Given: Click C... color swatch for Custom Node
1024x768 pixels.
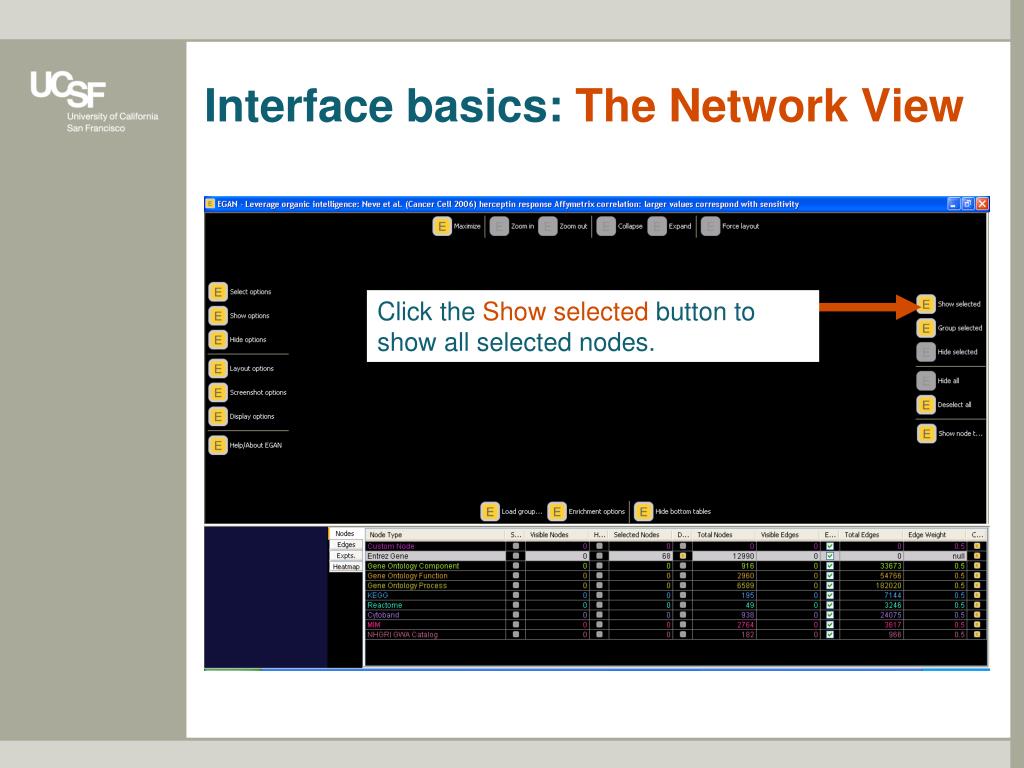Looking at the screenshot, I should pyautogui.click(x=977, y=546).
